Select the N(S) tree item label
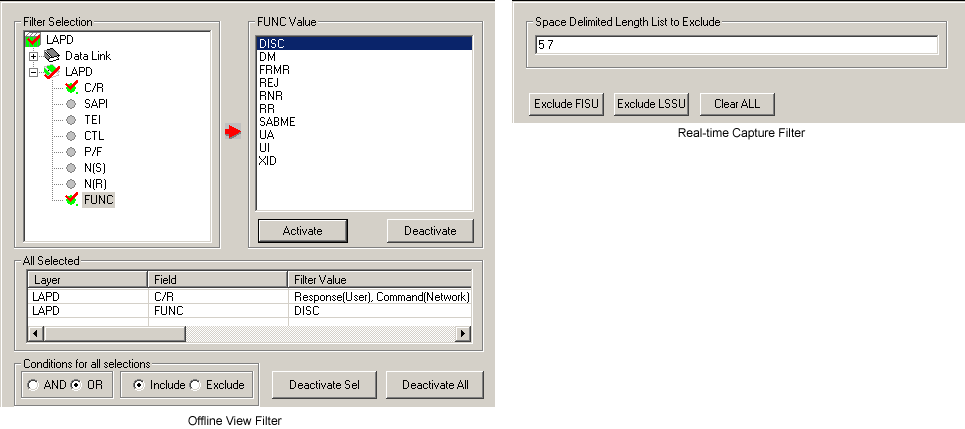 click(95, 168)
